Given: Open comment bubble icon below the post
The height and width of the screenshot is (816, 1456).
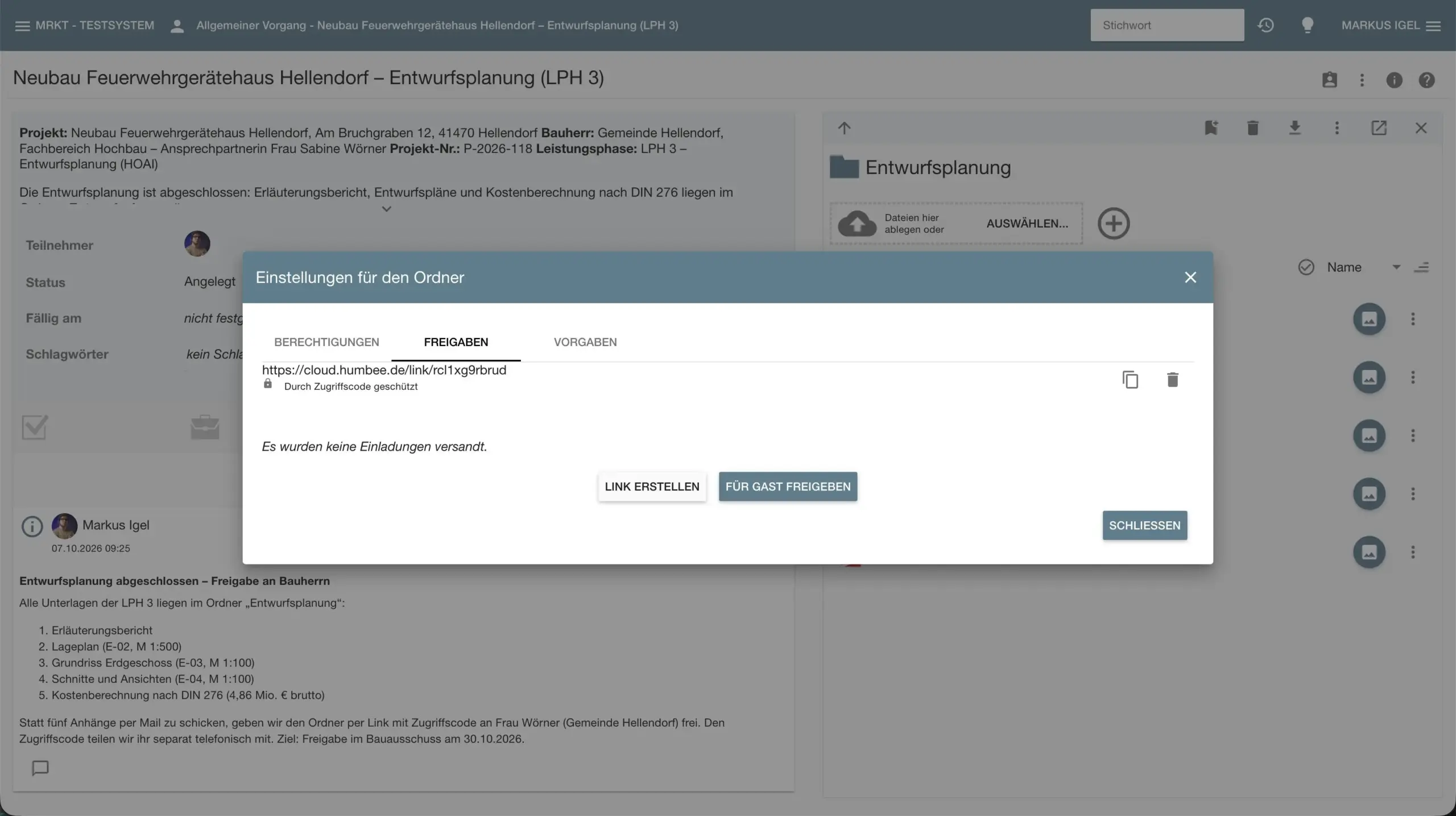Looking at the screenshot, I should tap(40, 768).
